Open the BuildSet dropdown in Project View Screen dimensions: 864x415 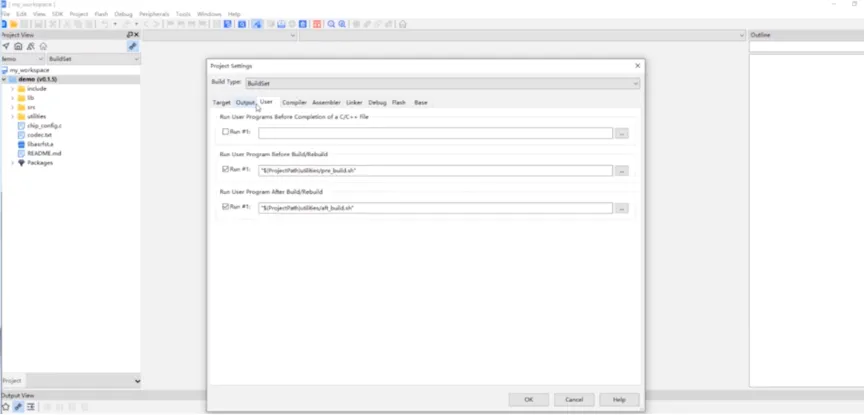94,59
